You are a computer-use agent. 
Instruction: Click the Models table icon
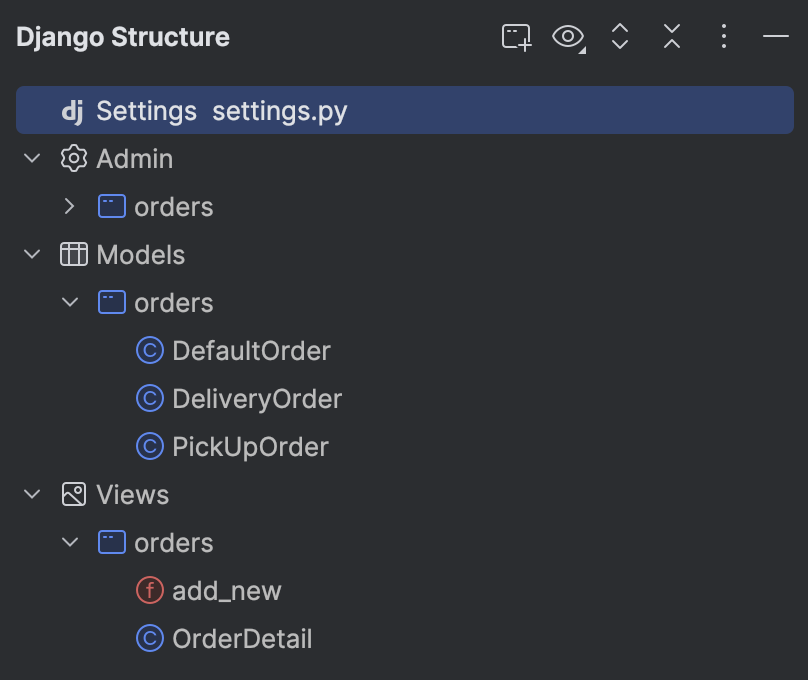click(73, 254)
